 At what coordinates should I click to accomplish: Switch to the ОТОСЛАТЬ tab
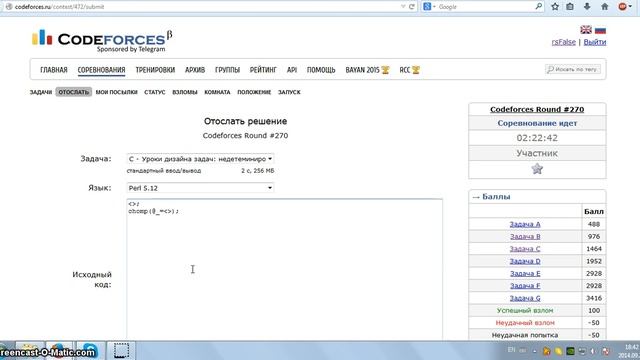point(73,92)
